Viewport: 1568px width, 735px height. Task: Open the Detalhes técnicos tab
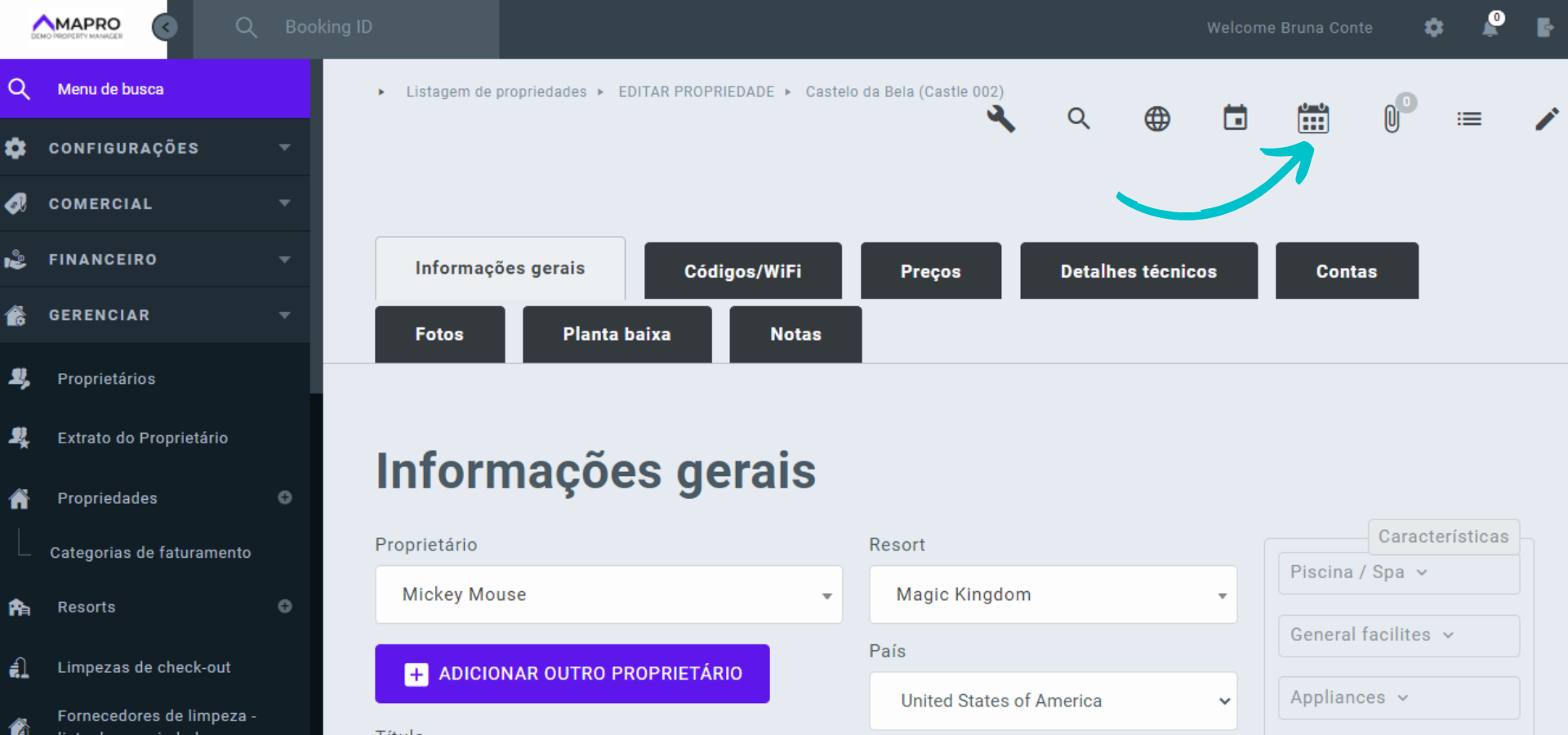coord(1138,270)
